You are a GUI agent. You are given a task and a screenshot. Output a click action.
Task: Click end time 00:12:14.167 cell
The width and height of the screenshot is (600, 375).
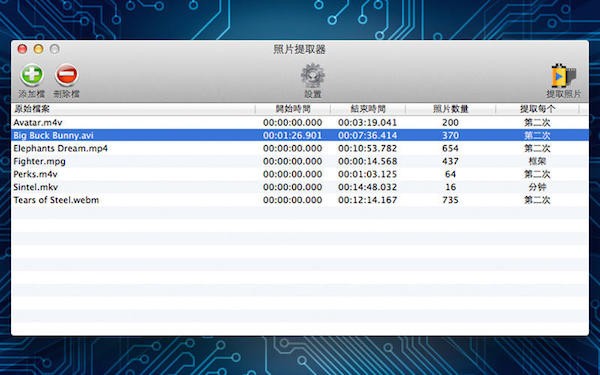click(x=368, y=200)
